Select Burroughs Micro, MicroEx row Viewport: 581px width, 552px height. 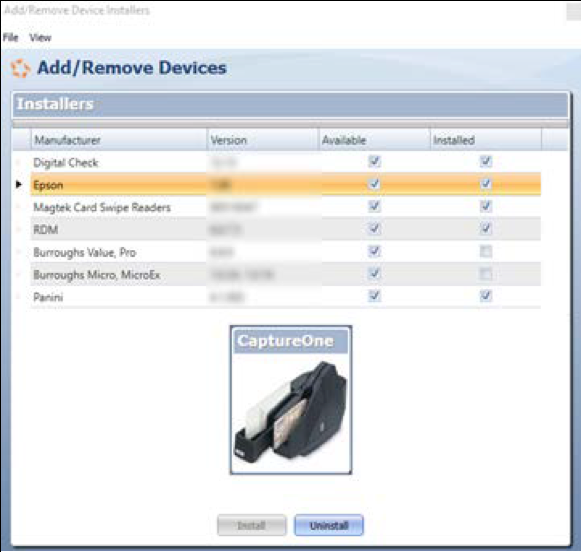coord(286,275)
